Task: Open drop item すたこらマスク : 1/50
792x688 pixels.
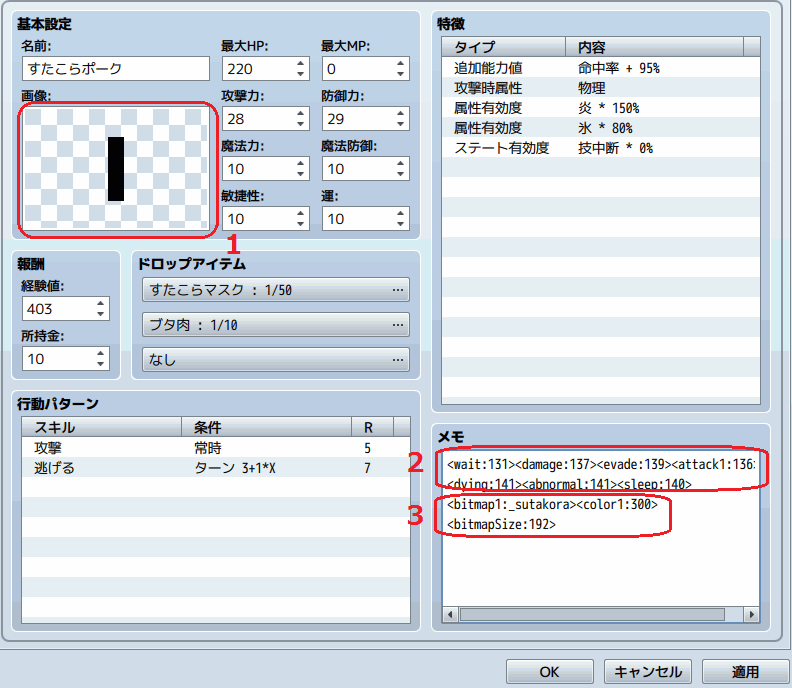Action: coord(276,290)
